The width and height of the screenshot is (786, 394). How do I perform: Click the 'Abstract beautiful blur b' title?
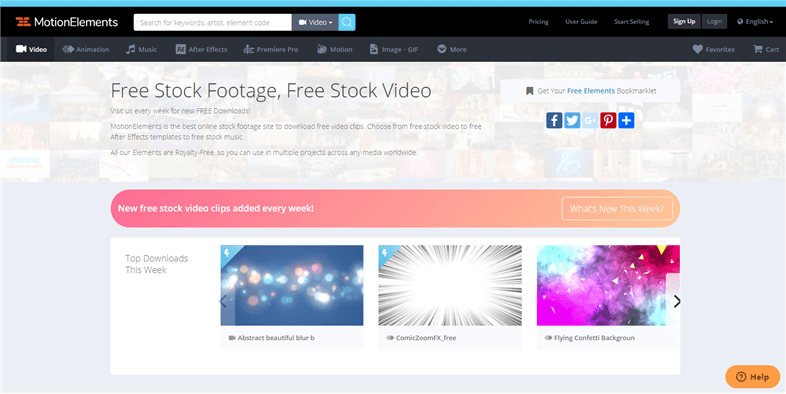[276, 338]
